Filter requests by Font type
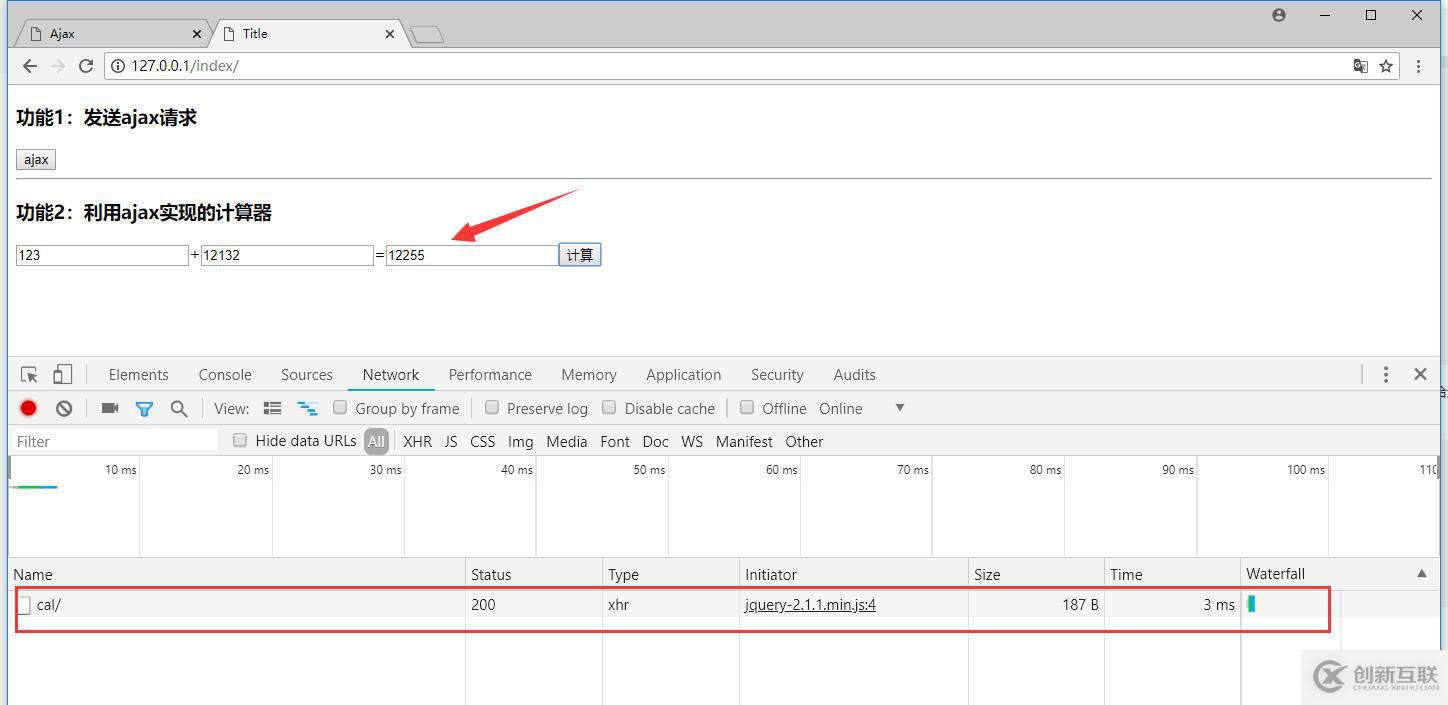1448x705 pixels. point(615,442)
